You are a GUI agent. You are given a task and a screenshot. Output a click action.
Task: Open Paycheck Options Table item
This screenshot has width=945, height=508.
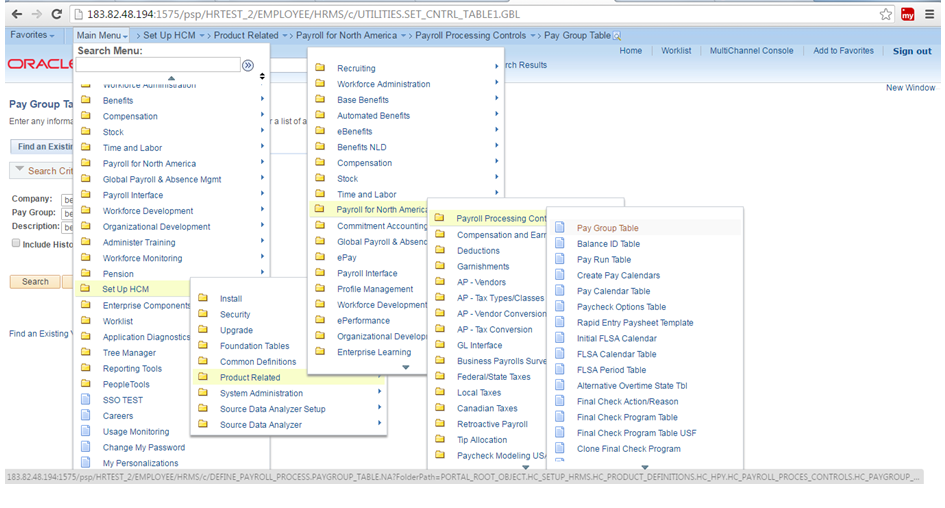coord(621,307)
